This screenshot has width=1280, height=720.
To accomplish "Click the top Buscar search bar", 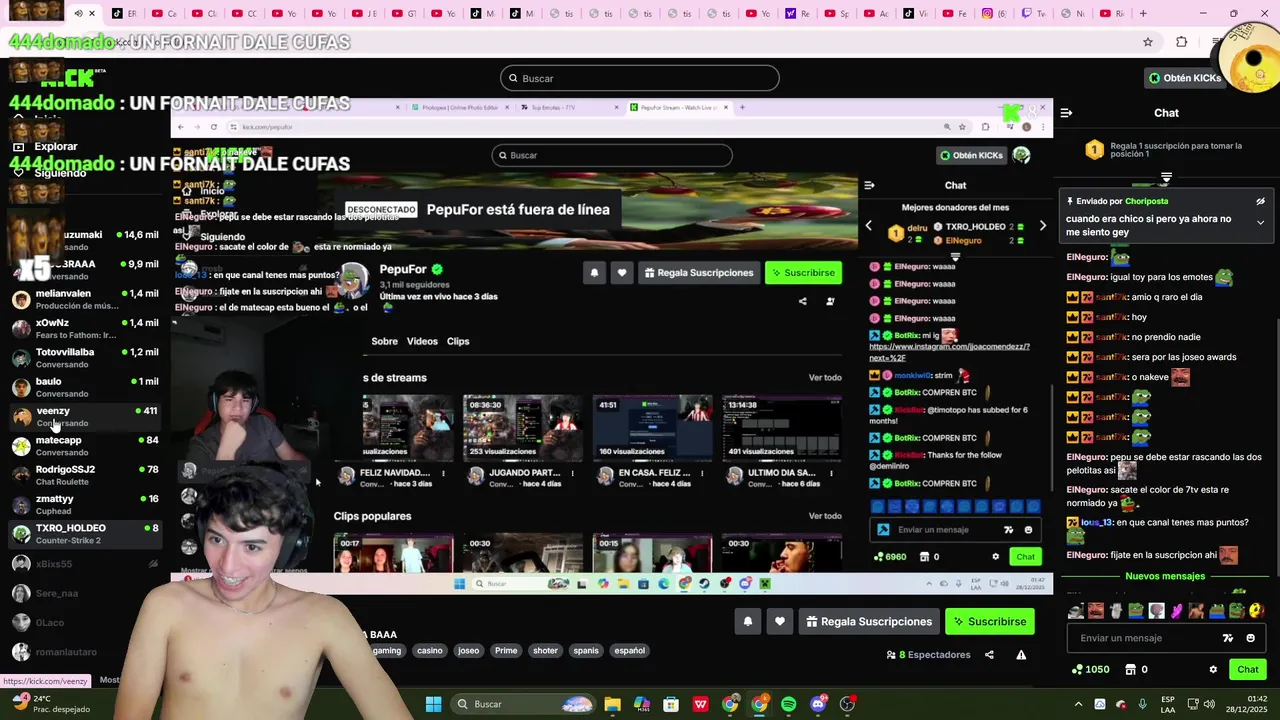I will [x=640, y=78].
